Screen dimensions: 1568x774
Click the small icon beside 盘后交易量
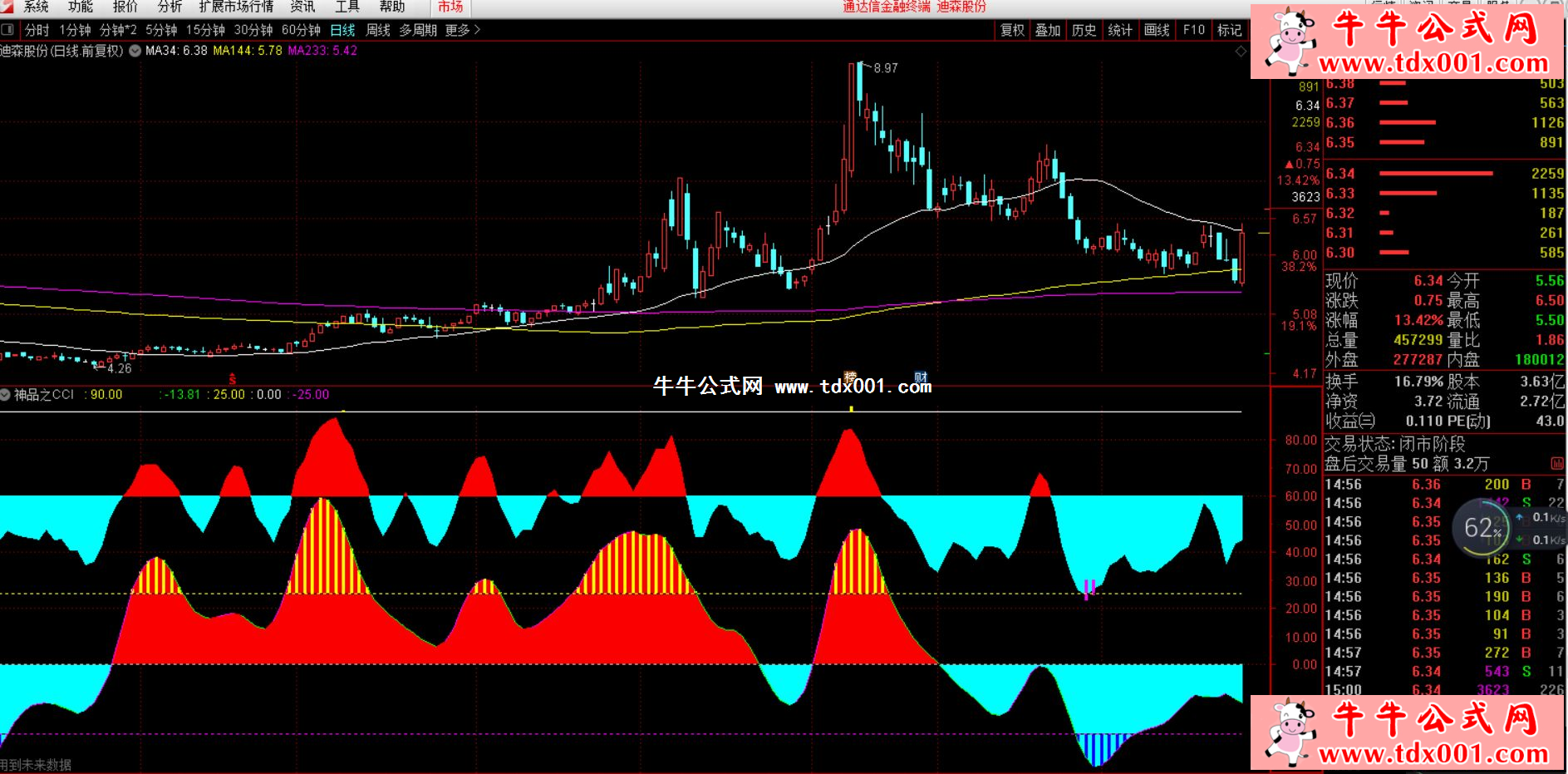(1556, 463)
